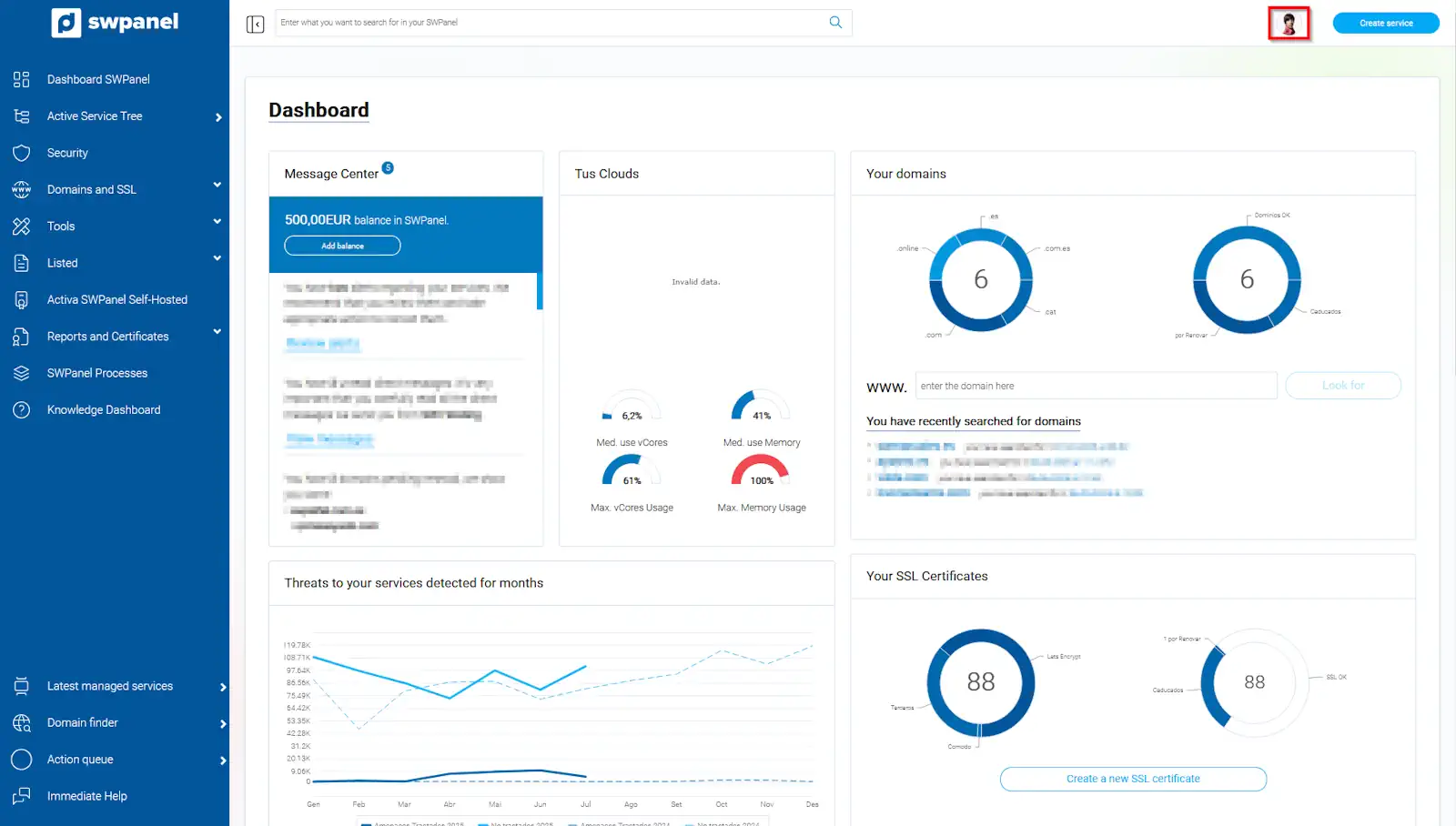The height and width of the screenshot is (826, 1456).
Task: Click the domain search input field
Action: tap(1095, 386)
